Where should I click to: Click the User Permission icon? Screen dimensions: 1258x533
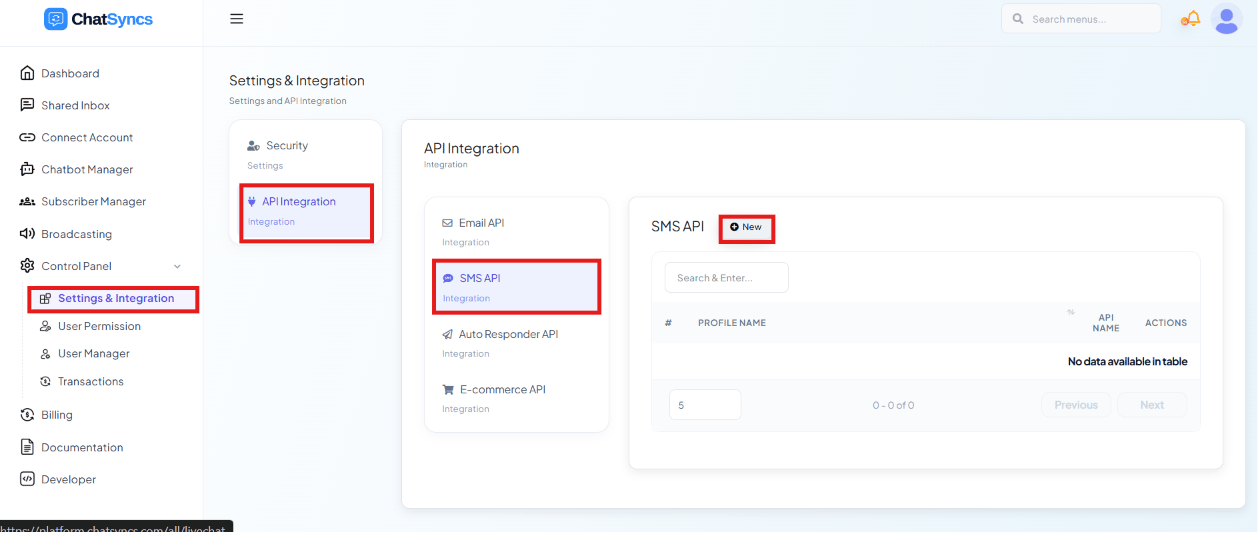coord(45,326)
